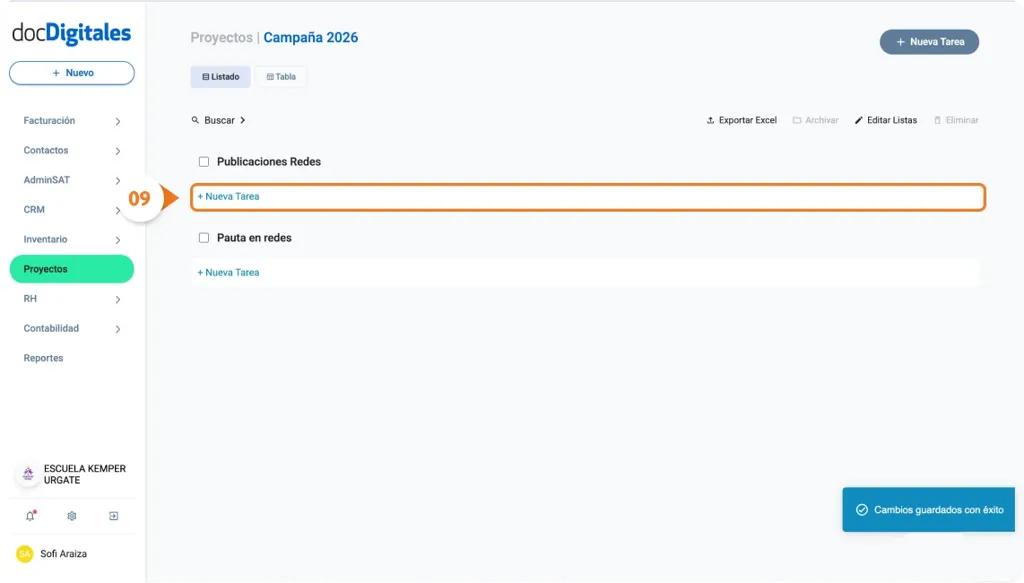Check the Publicaciones Redes checkbox

203,161
